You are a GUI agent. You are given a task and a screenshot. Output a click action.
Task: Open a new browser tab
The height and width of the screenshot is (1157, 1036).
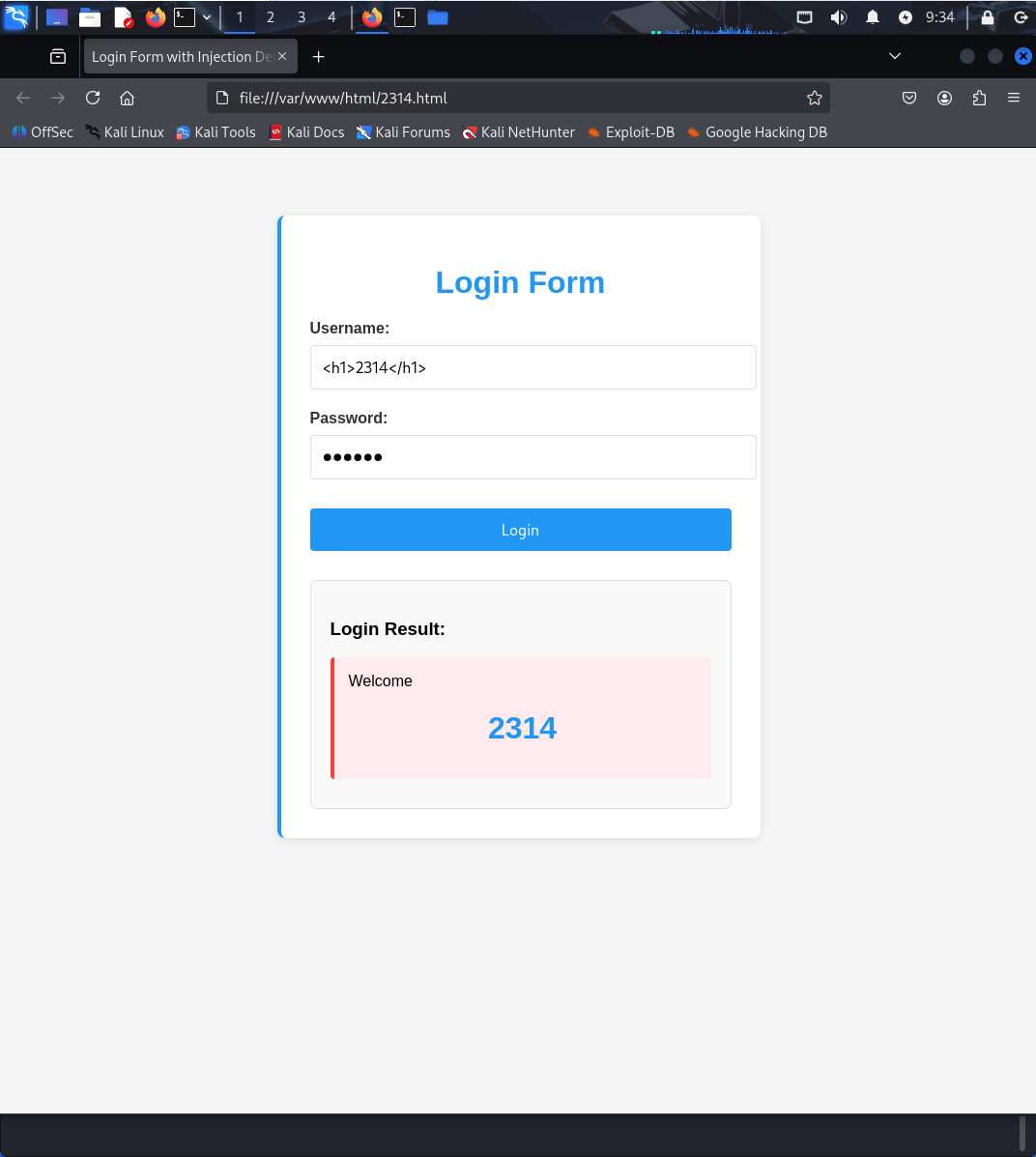point(318,57)
